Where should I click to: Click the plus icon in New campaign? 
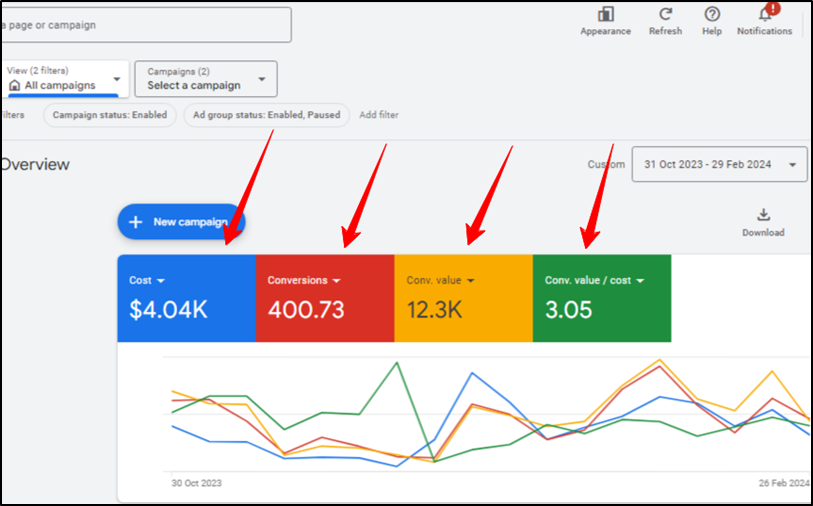pyautogui.click(x=135, y=222)
